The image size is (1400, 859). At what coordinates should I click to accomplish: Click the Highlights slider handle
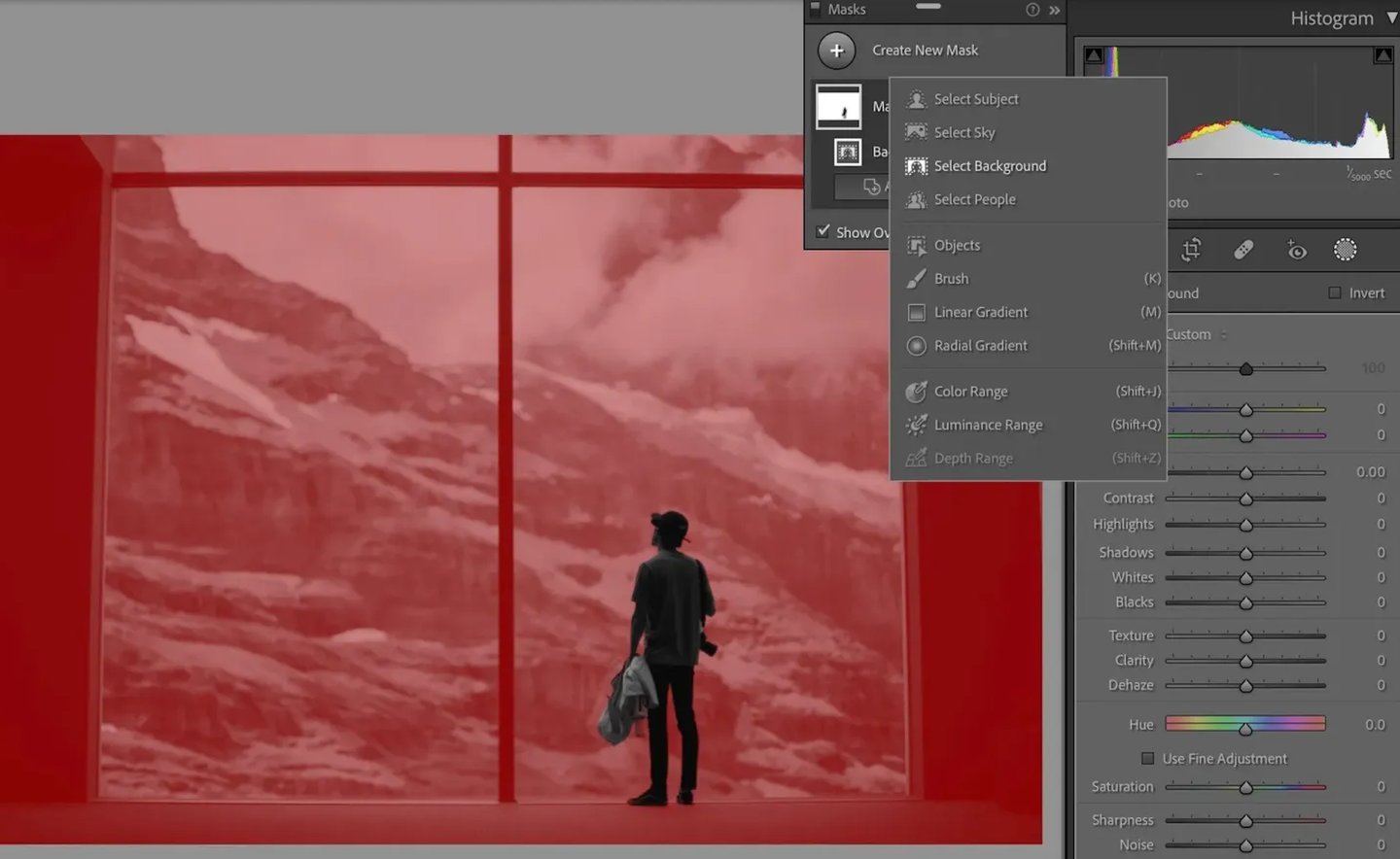[1245, 526]
